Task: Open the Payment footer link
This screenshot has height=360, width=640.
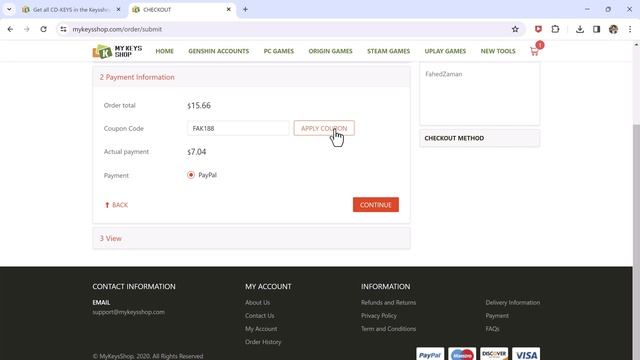Action: 497,316
